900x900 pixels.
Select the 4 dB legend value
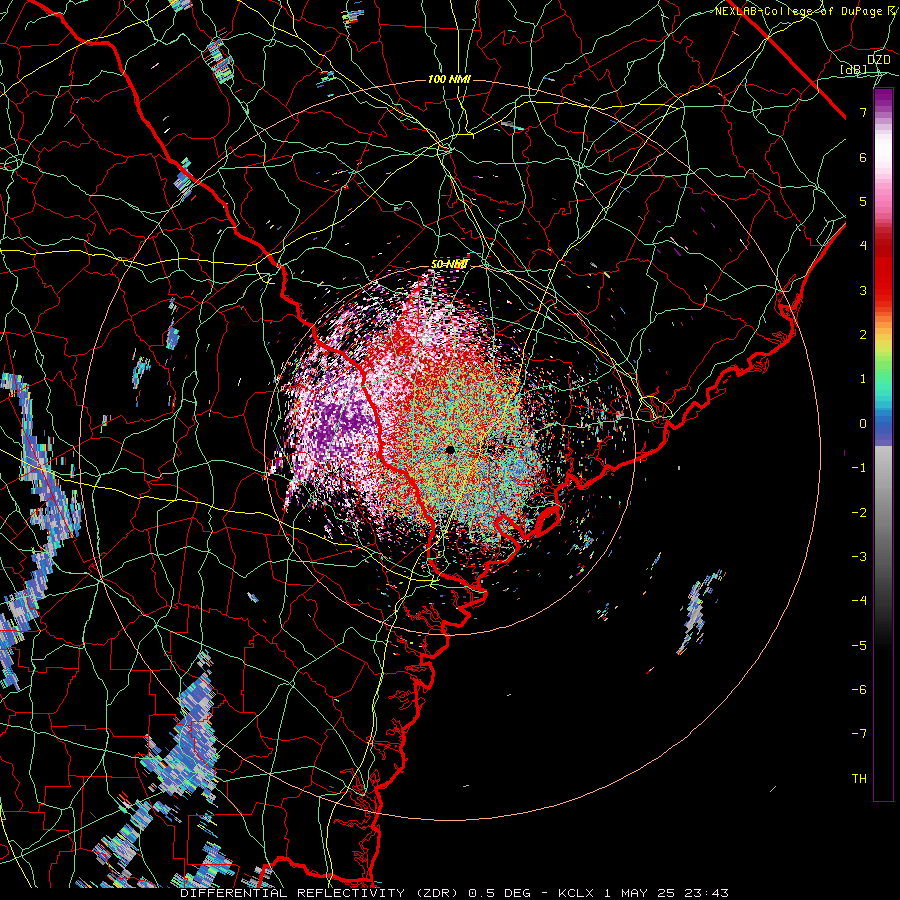(x=863, y=246)
